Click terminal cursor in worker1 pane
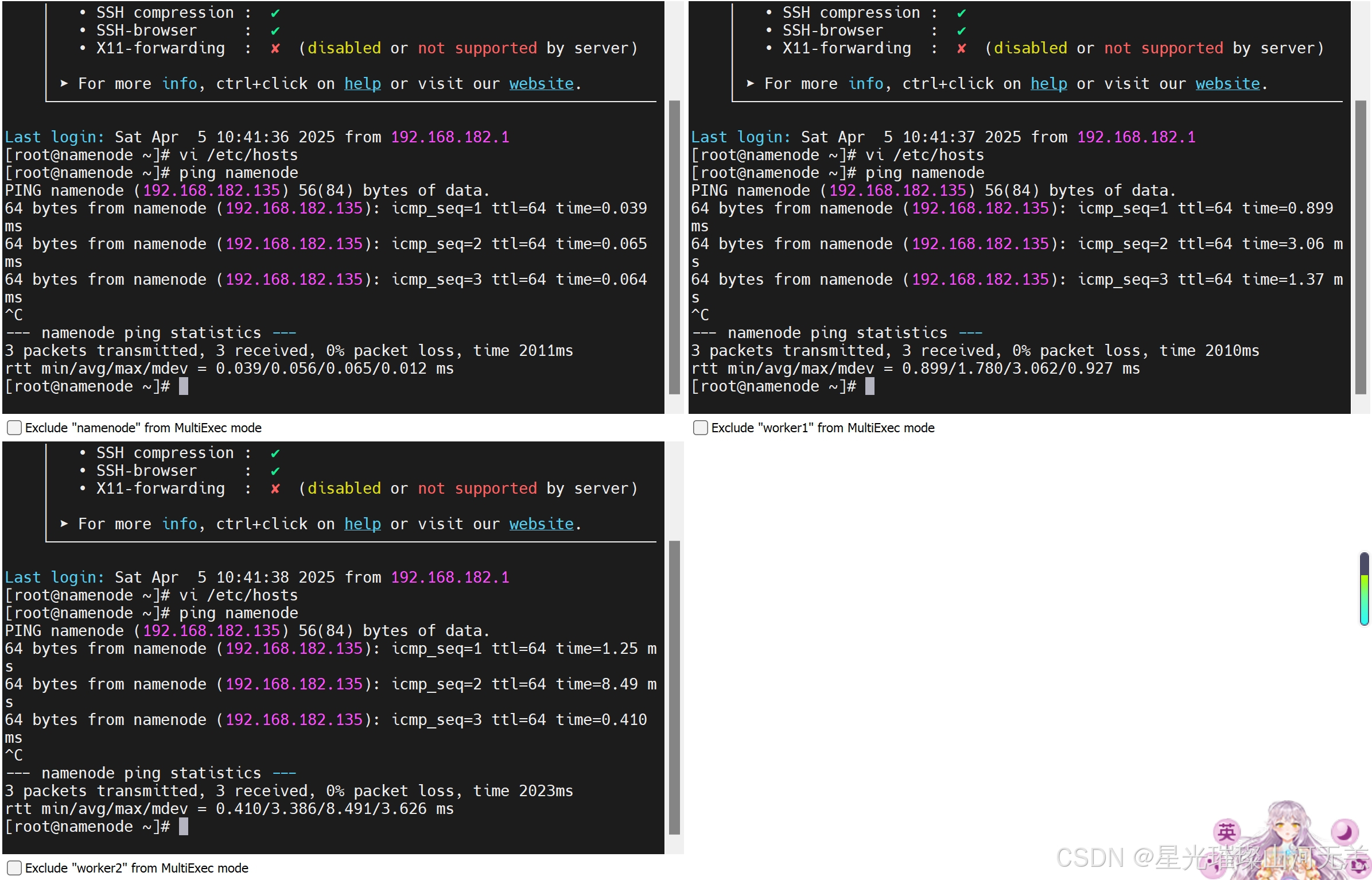1372x880 pixels. click(870, 386)
